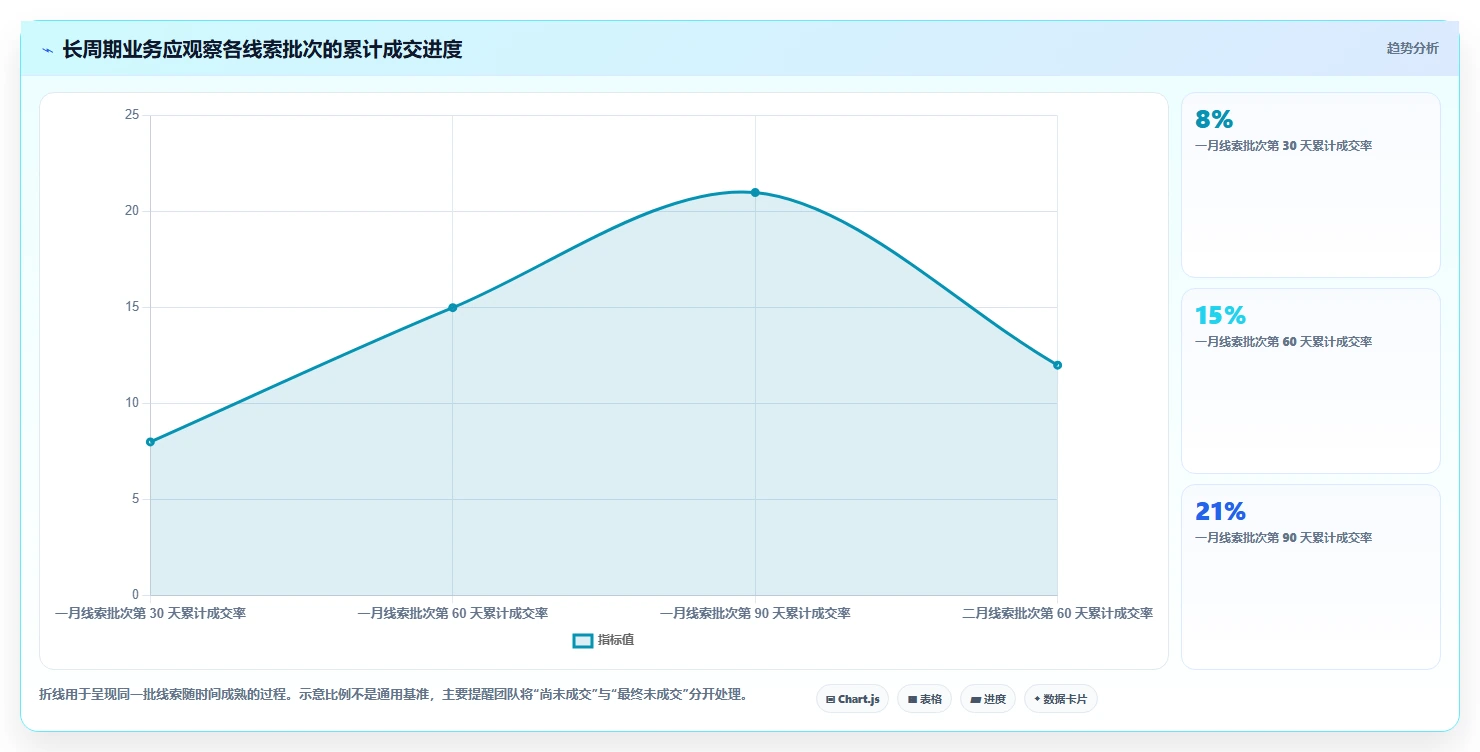Screen dimensions: 1480x752
Task: Click x-axis label 一月线索批次第 60 天累计成交率
Action: (x=452, y=613)
